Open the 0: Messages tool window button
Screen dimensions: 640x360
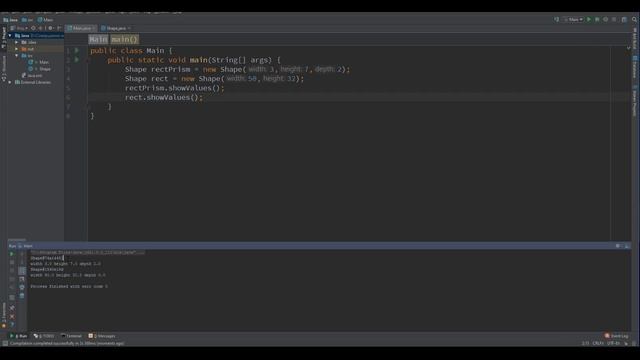(x=102, y=336)
